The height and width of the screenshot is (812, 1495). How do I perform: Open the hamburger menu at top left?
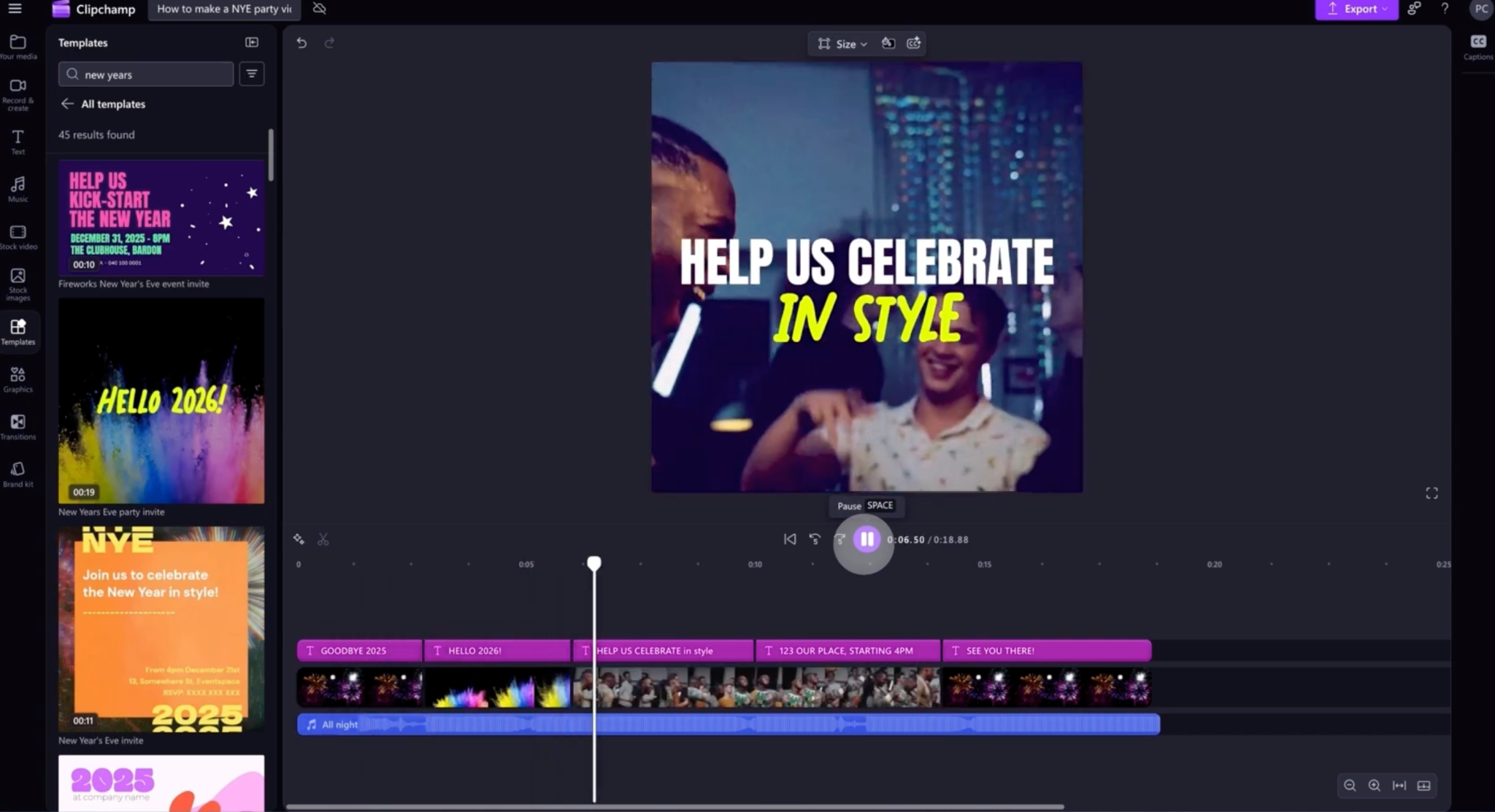pyautogui.click(x=15, y=9)
